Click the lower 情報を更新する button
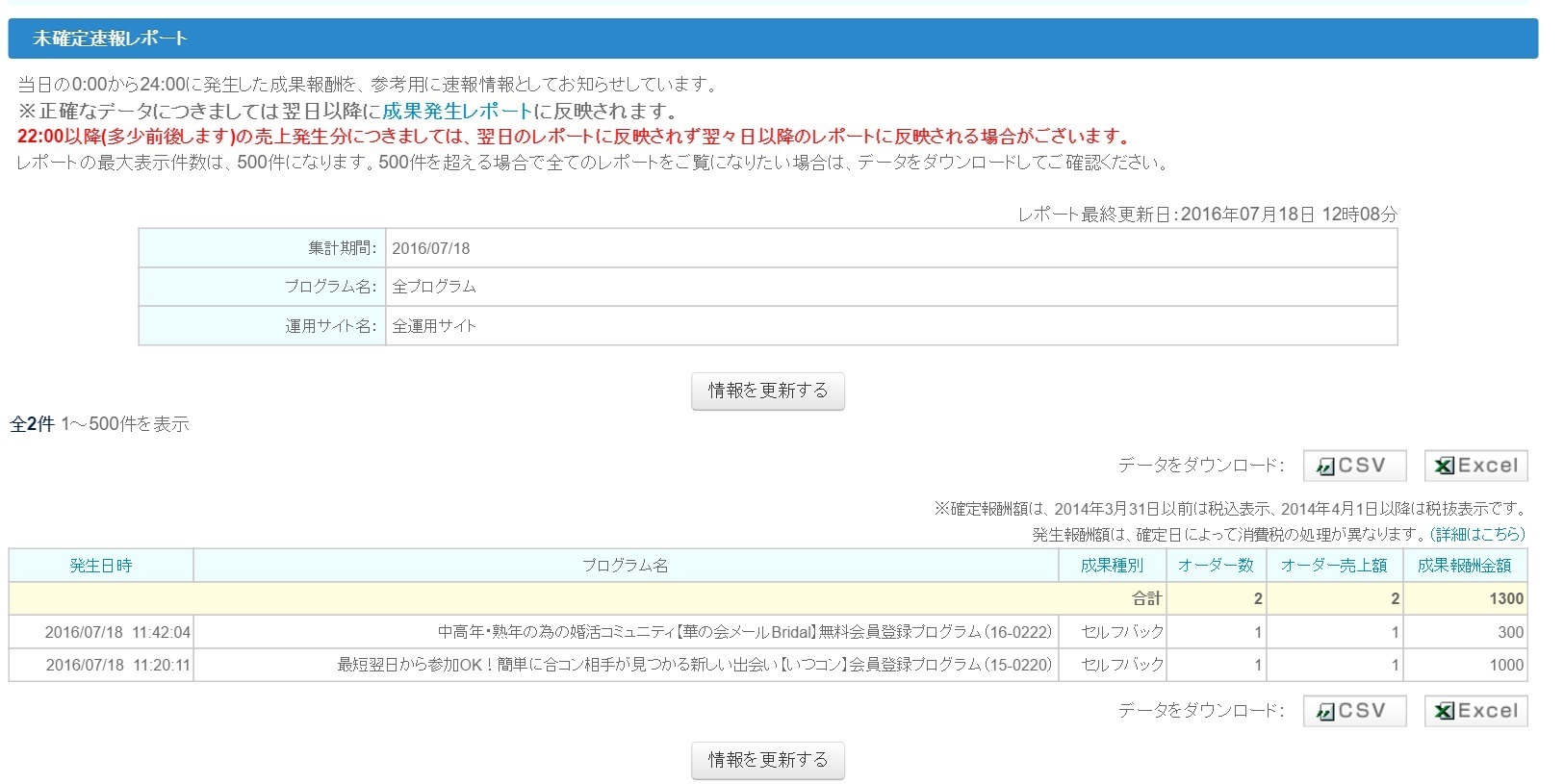 [x=767, y=760]
